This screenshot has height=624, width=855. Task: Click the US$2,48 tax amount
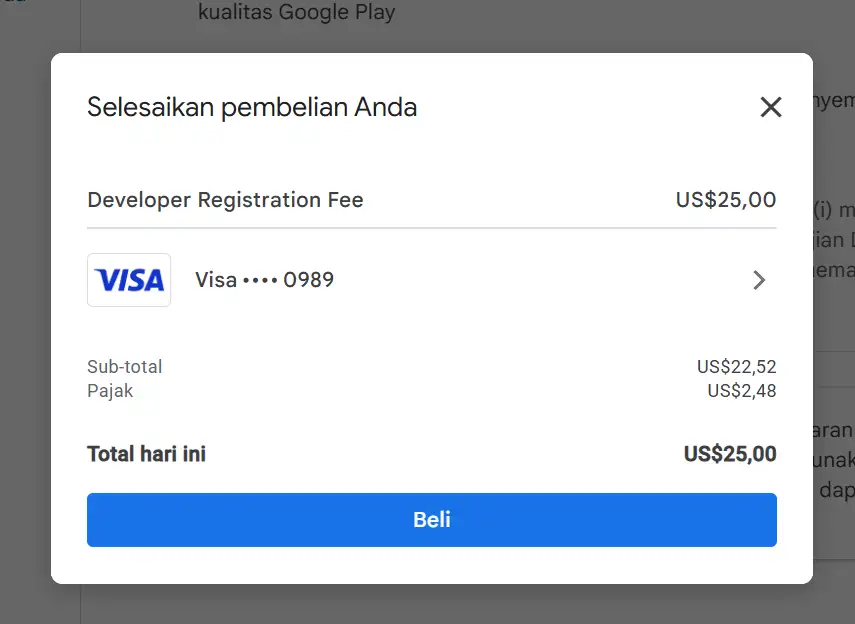741,391
